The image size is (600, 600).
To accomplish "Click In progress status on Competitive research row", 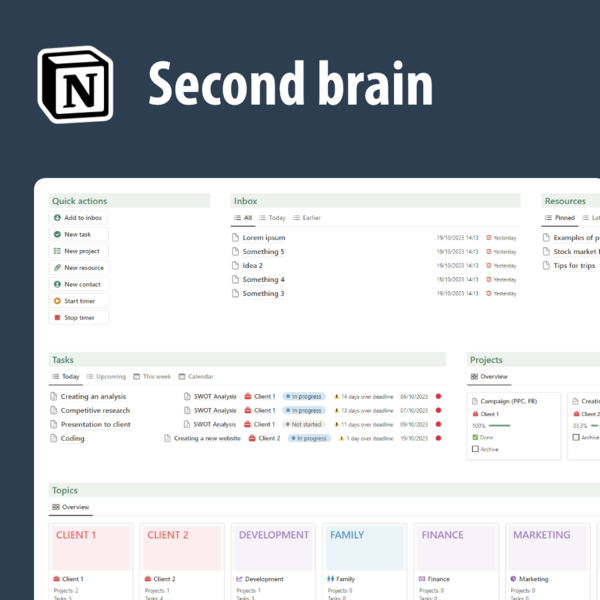I will pyautogui.click(x=304, y=410).
